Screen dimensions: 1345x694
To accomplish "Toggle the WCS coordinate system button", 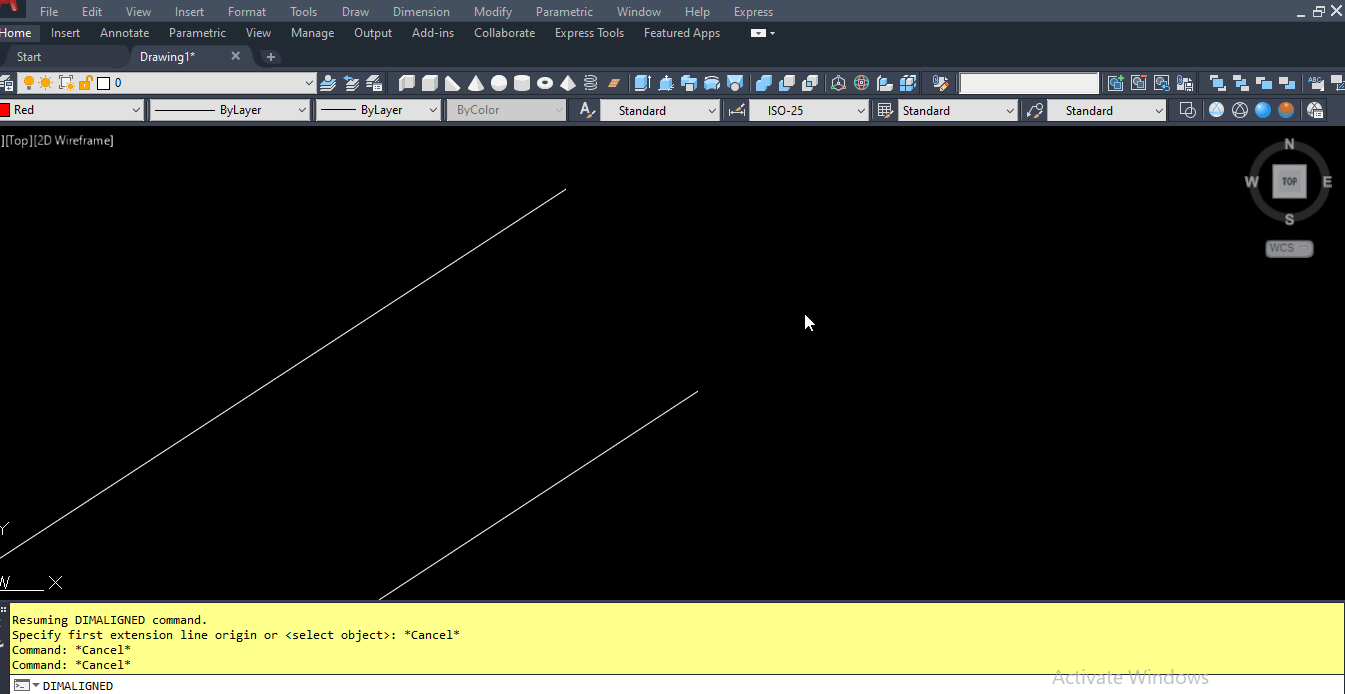I will pos(1289,248).
